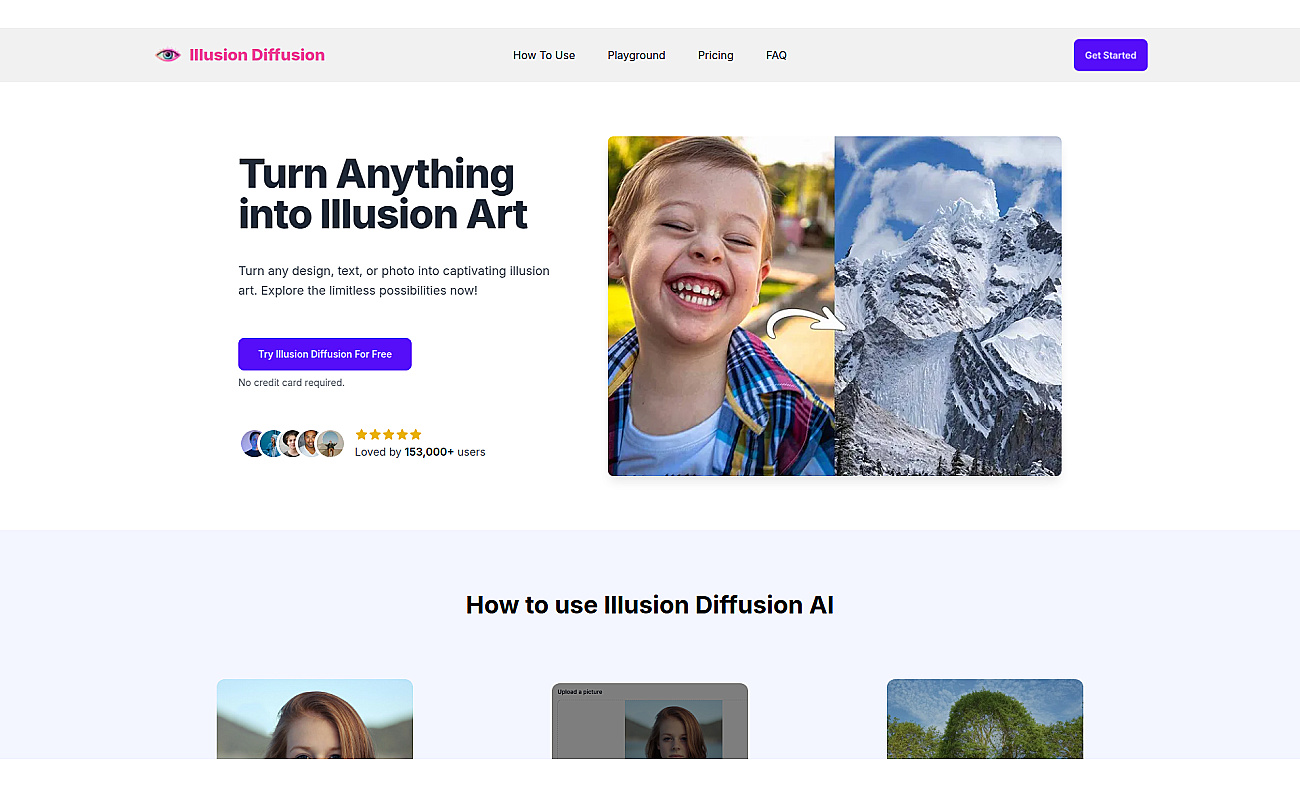Click the last user avatar
The width and height of the screenshot is (1300, 788).
(x=331, y=443)
